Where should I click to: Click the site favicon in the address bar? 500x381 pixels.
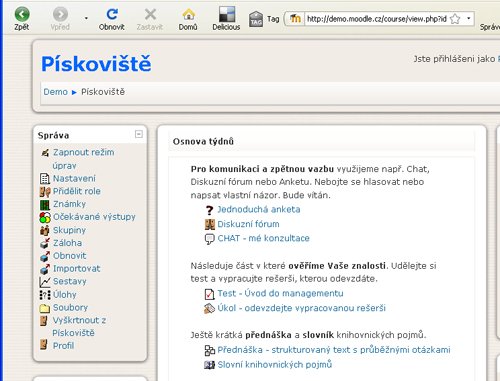tap(295, 19)
